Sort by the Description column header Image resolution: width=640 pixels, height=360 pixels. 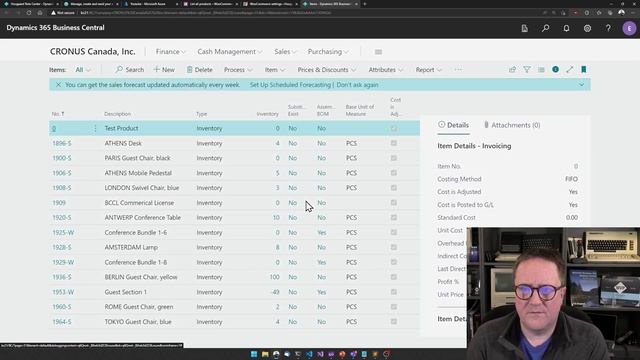118,114
